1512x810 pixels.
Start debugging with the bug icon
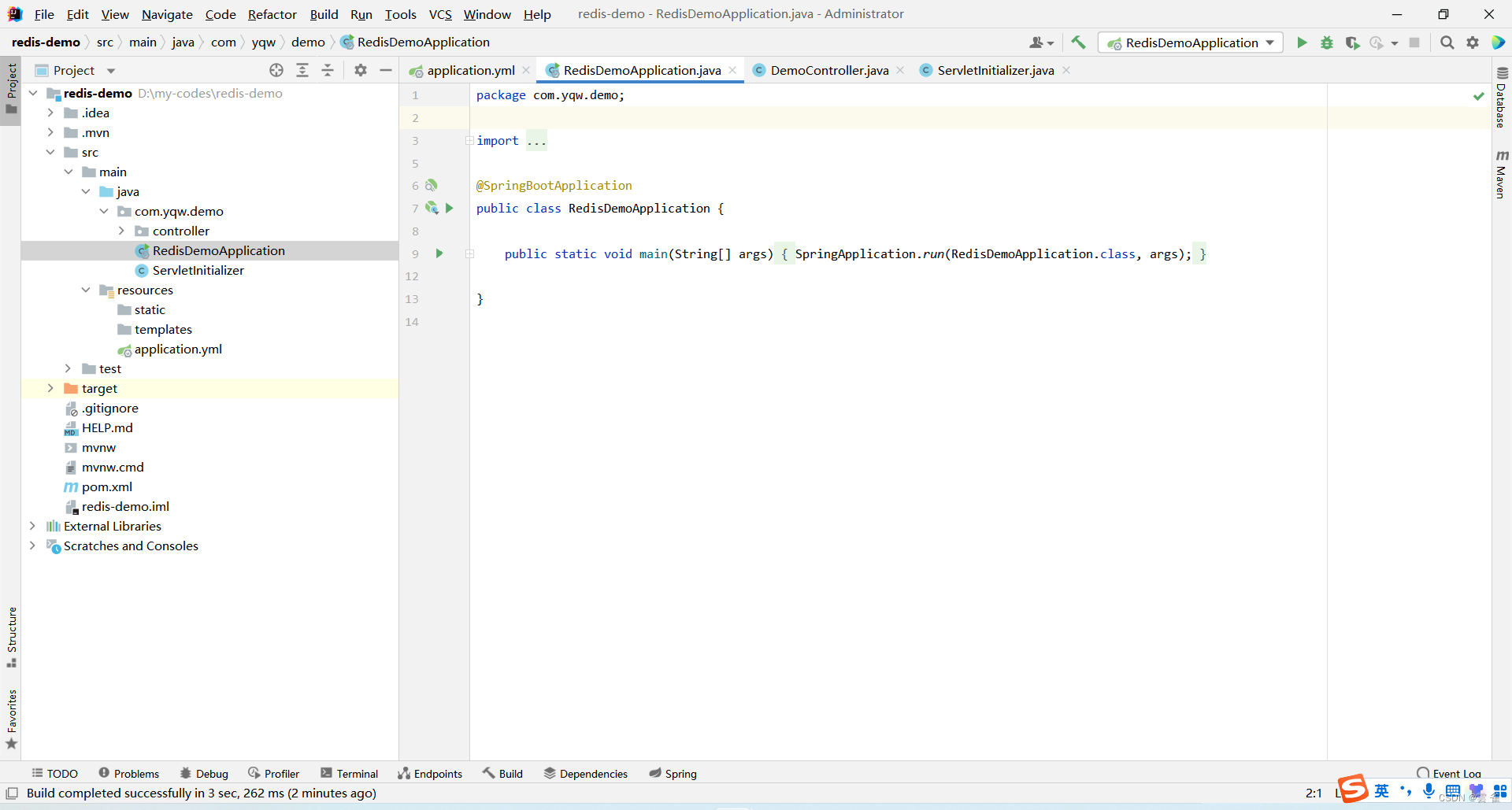click(x=1327, y=43)
